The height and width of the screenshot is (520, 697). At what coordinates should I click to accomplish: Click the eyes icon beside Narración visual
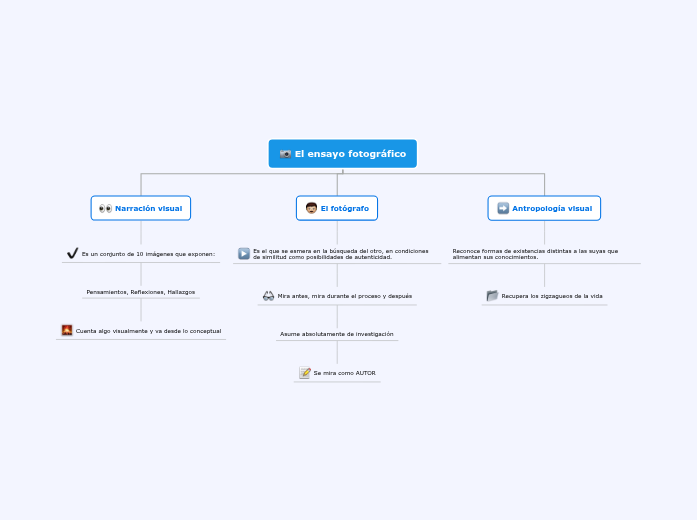click(x=105, y=208)
